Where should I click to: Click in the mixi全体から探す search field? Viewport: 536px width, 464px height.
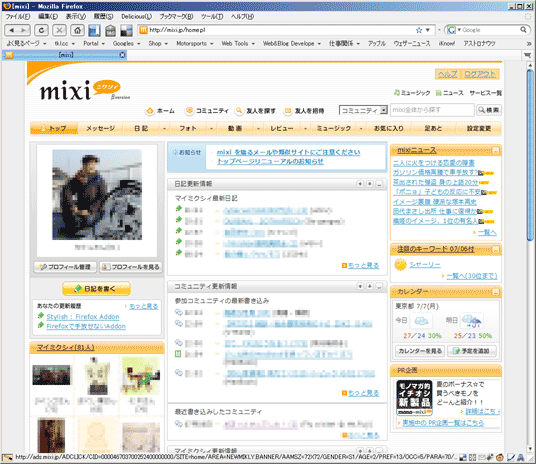432,110
